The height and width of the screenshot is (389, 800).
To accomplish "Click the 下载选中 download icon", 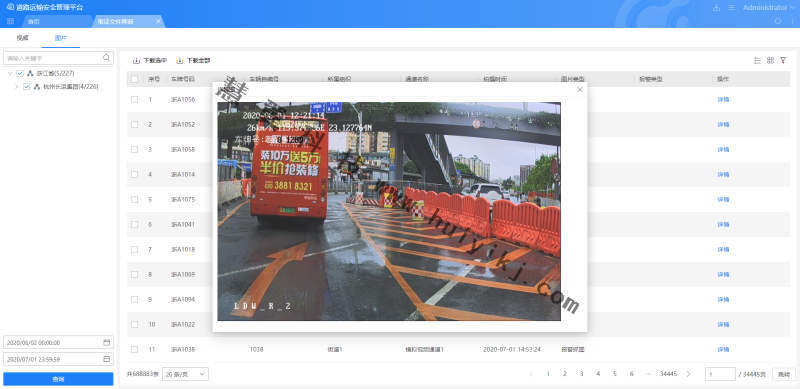I will 136,61.
